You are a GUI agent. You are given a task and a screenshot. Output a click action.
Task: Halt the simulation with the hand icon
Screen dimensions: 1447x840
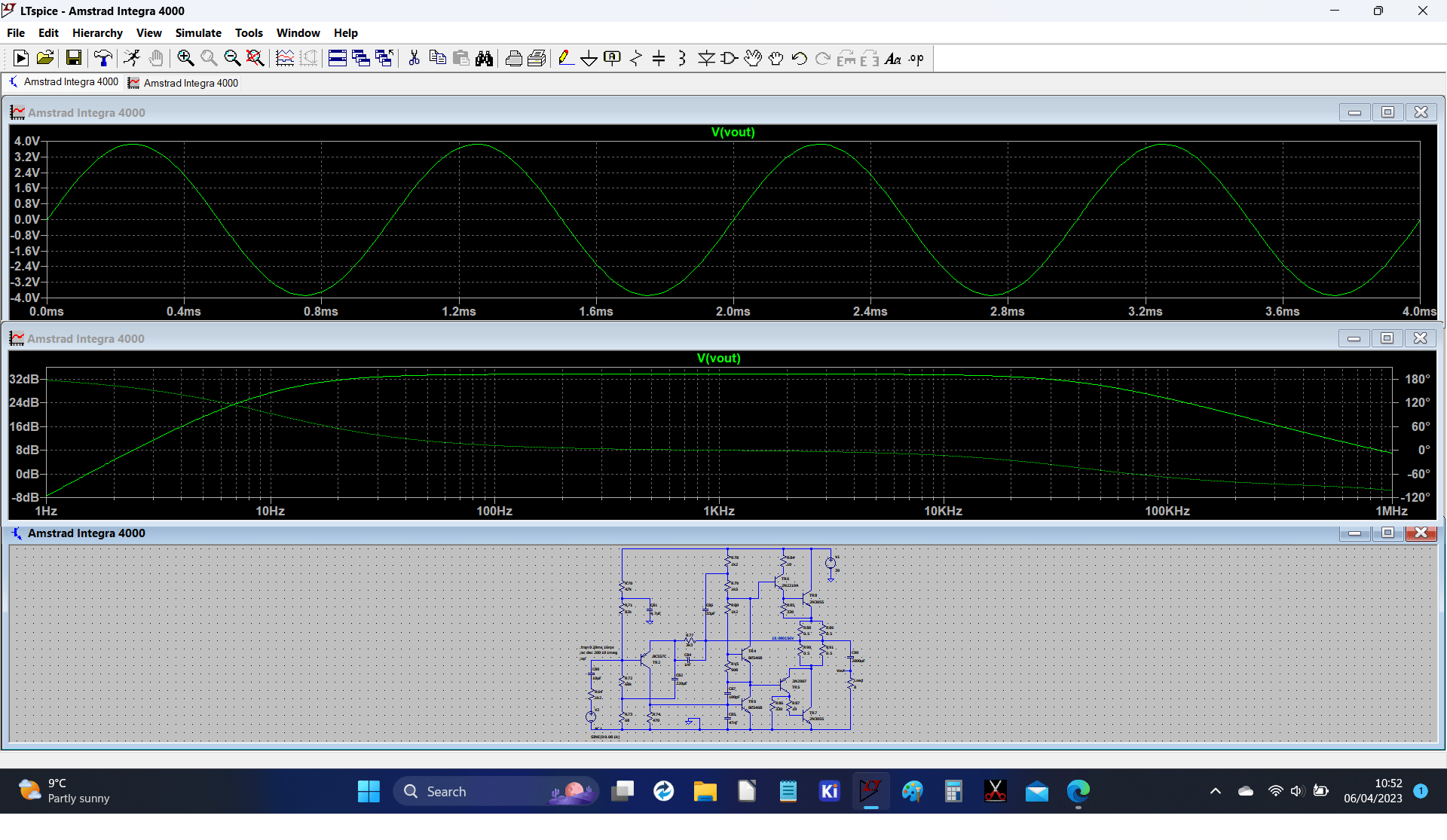(156, 58)
